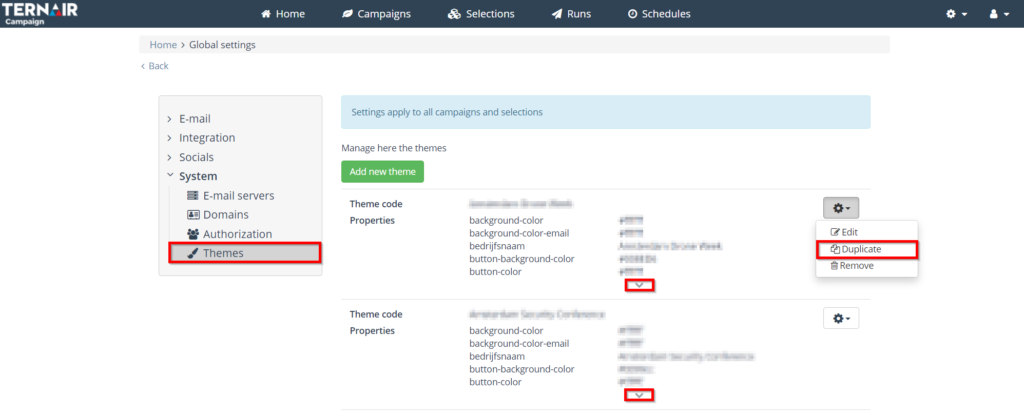Click the Add new theme button
The image size is (1024, 414).
click(x=382, y=172)
